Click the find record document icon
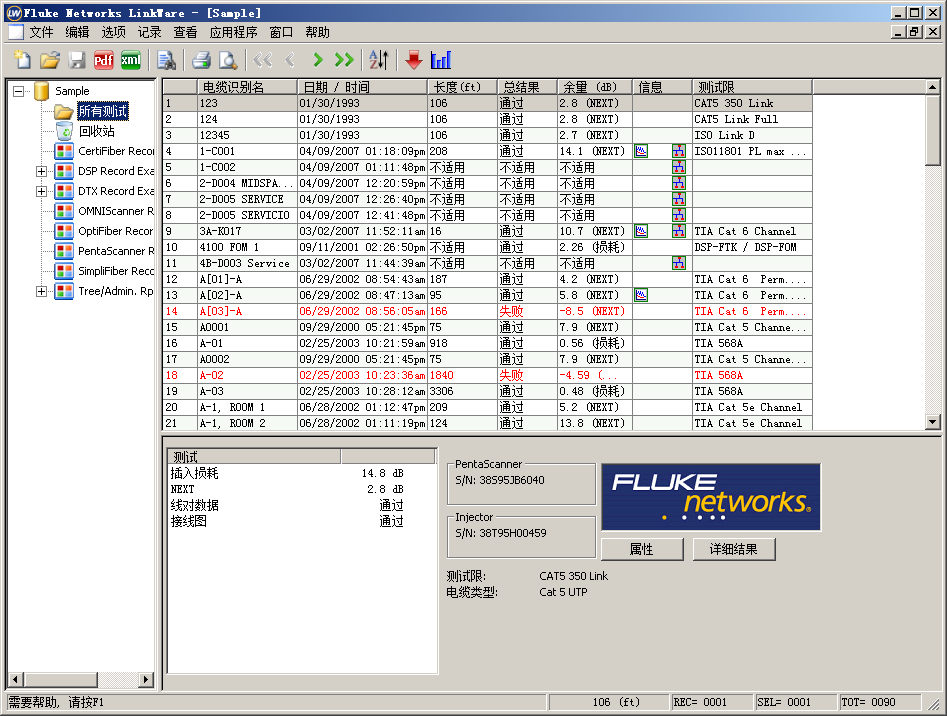 click(x=166, y=60)
